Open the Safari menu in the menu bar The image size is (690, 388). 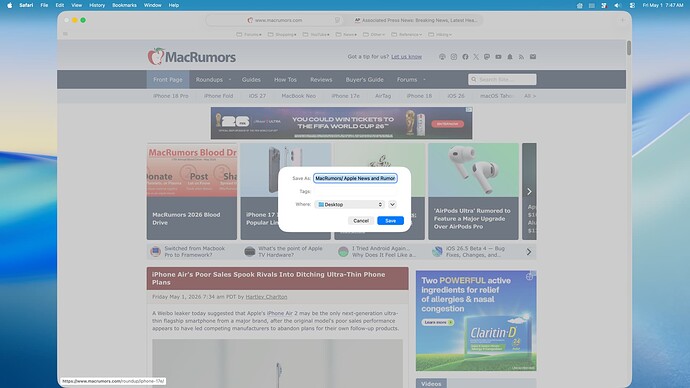pos(26,5)
